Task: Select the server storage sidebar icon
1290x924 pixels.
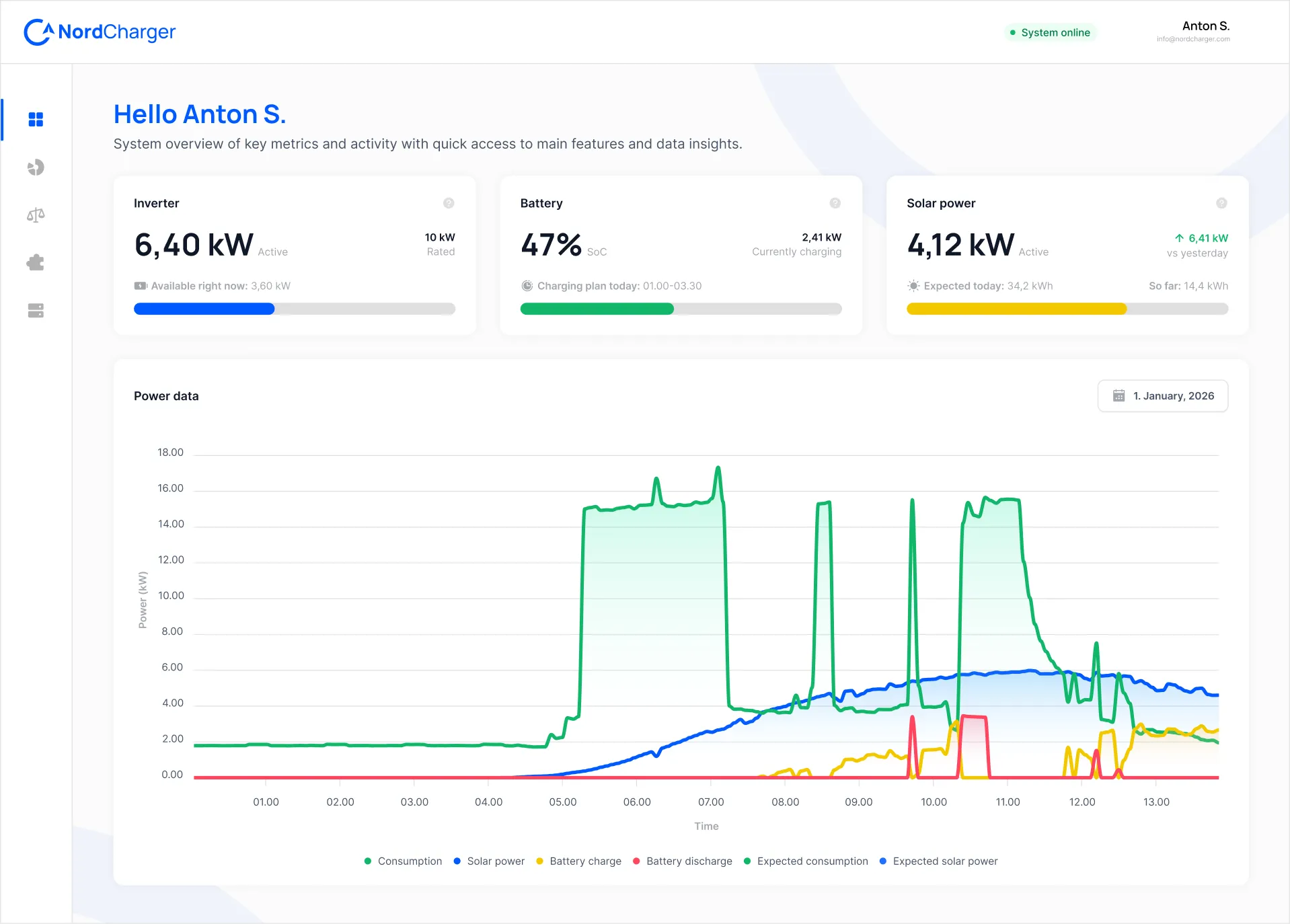Action: coord(36,311)
